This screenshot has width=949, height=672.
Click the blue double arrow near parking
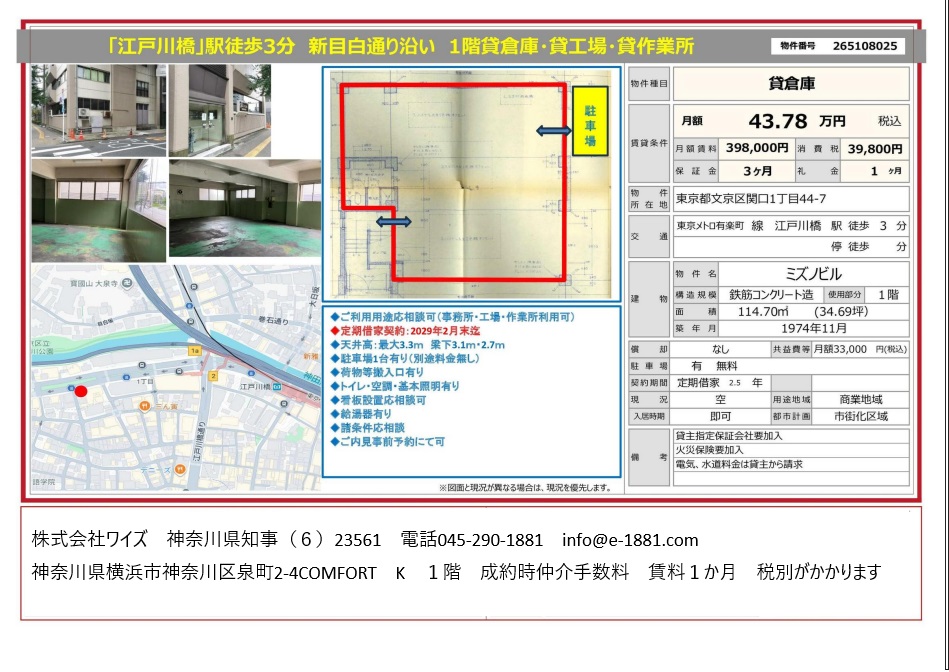(x=553, y=130)
